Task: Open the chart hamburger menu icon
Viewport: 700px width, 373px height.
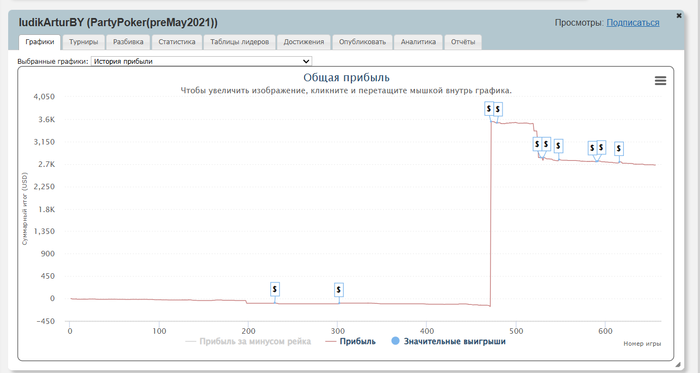Action: click(660, 81)
